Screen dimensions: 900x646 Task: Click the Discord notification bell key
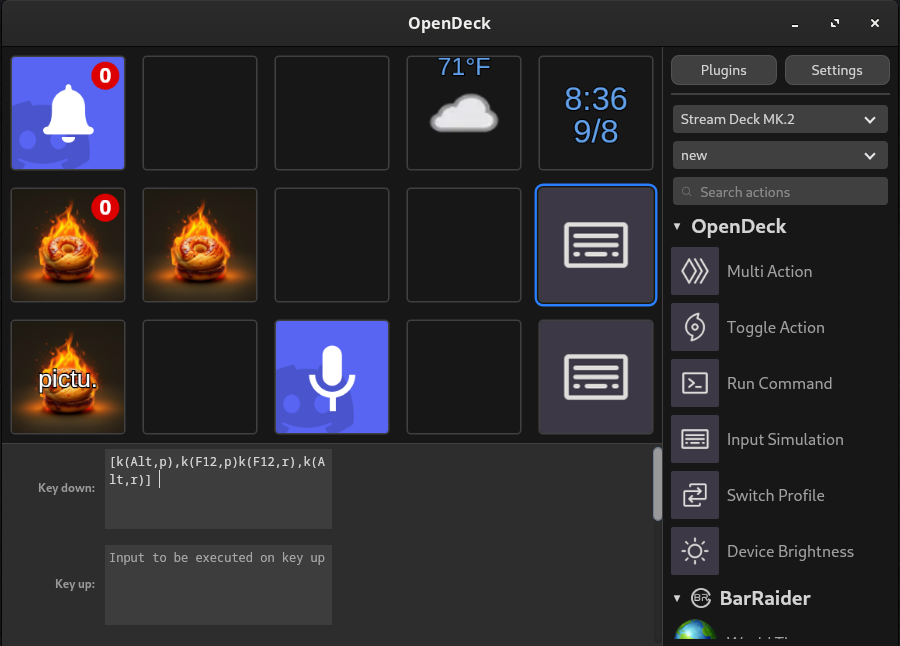(68, 113)
